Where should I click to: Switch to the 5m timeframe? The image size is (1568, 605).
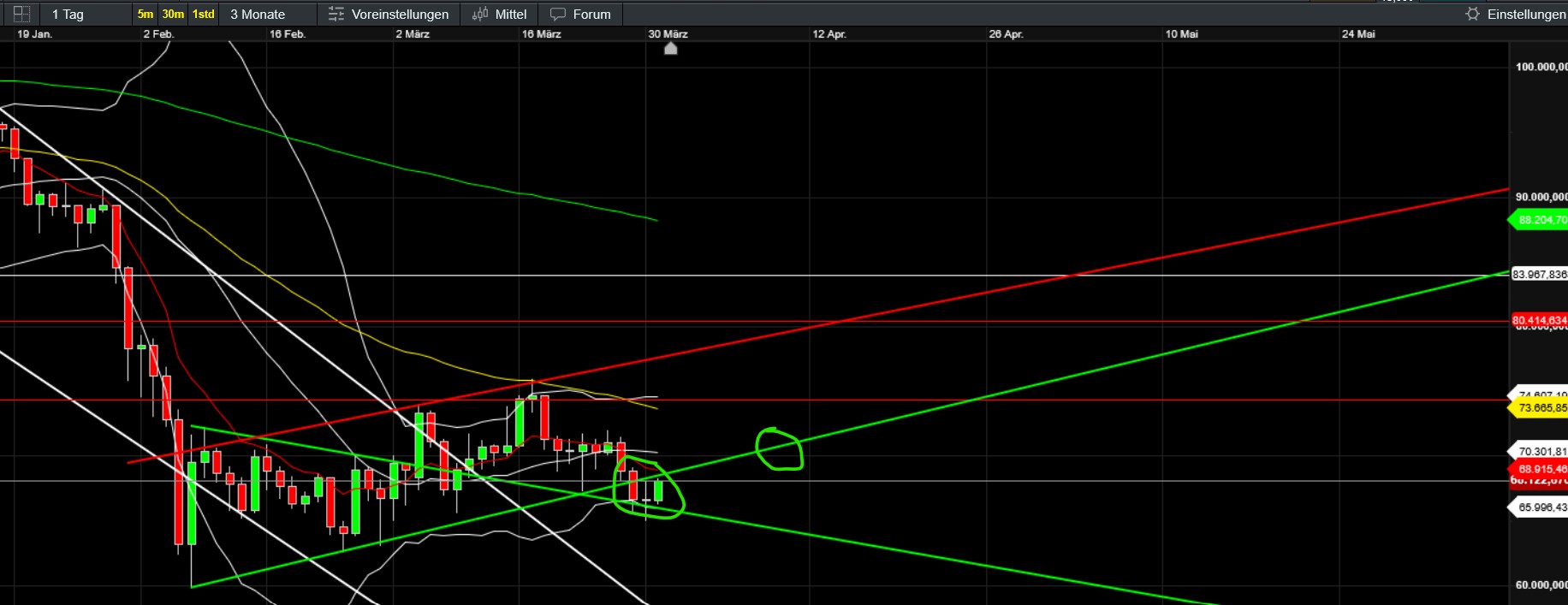[x=146, y=15]
